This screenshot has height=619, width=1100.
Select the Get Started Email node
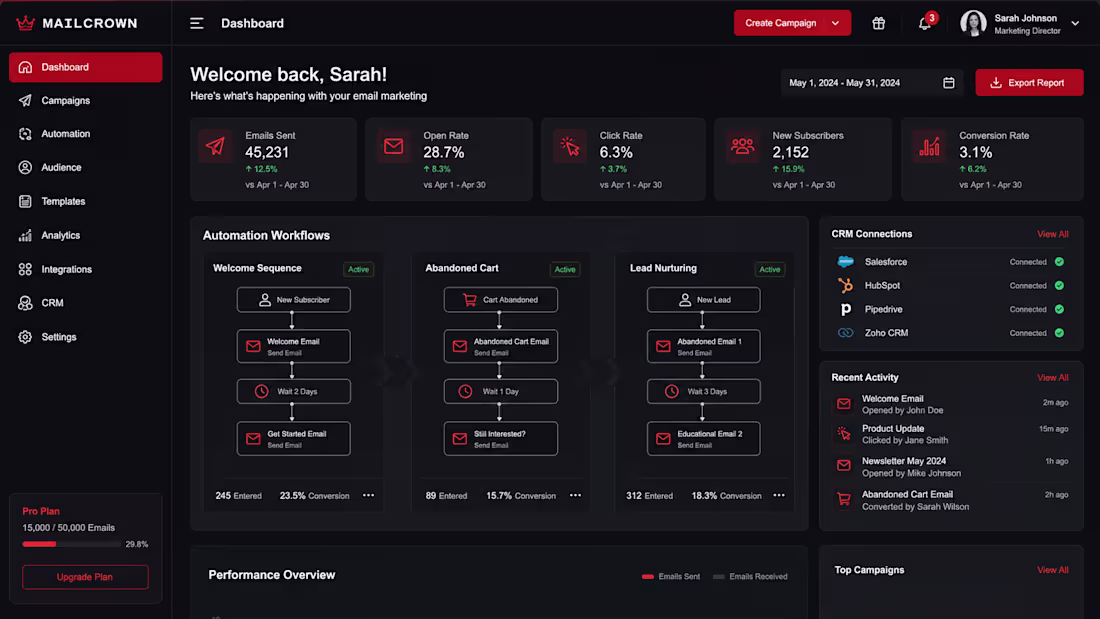(x=293, y=439)
